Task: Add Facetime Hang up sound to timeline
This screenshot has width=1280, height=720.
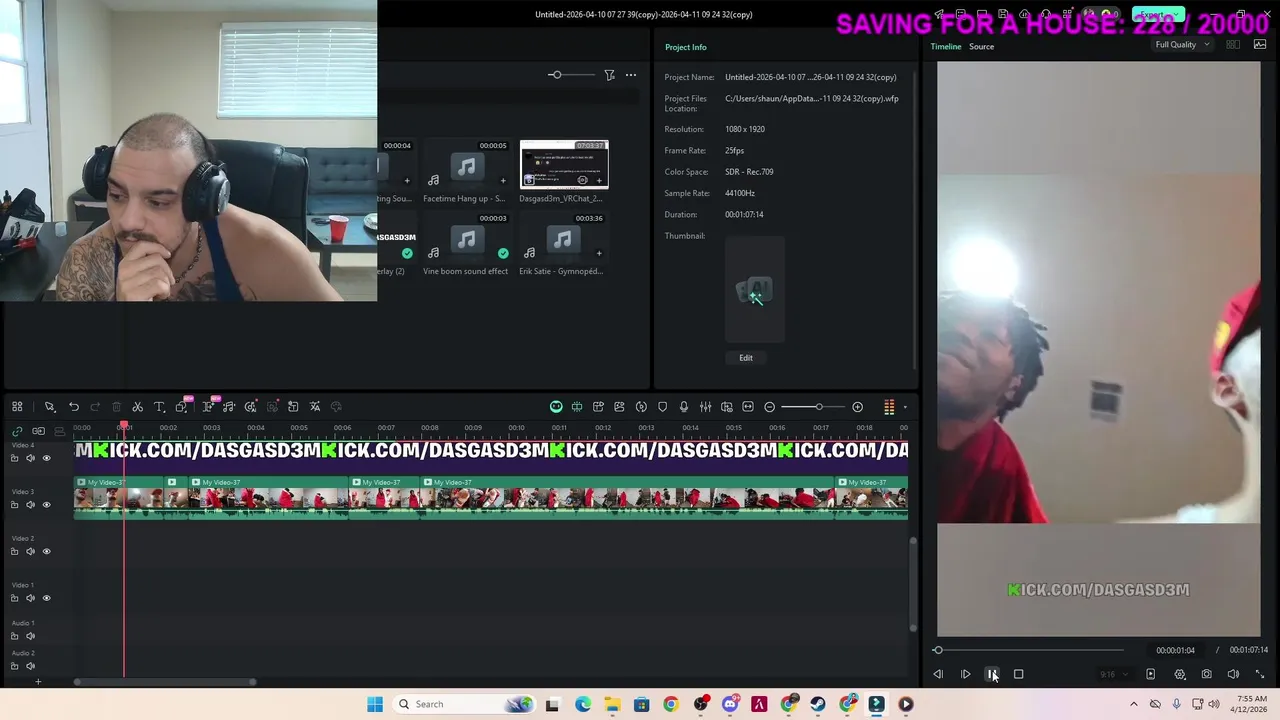Action: [503, 181]
